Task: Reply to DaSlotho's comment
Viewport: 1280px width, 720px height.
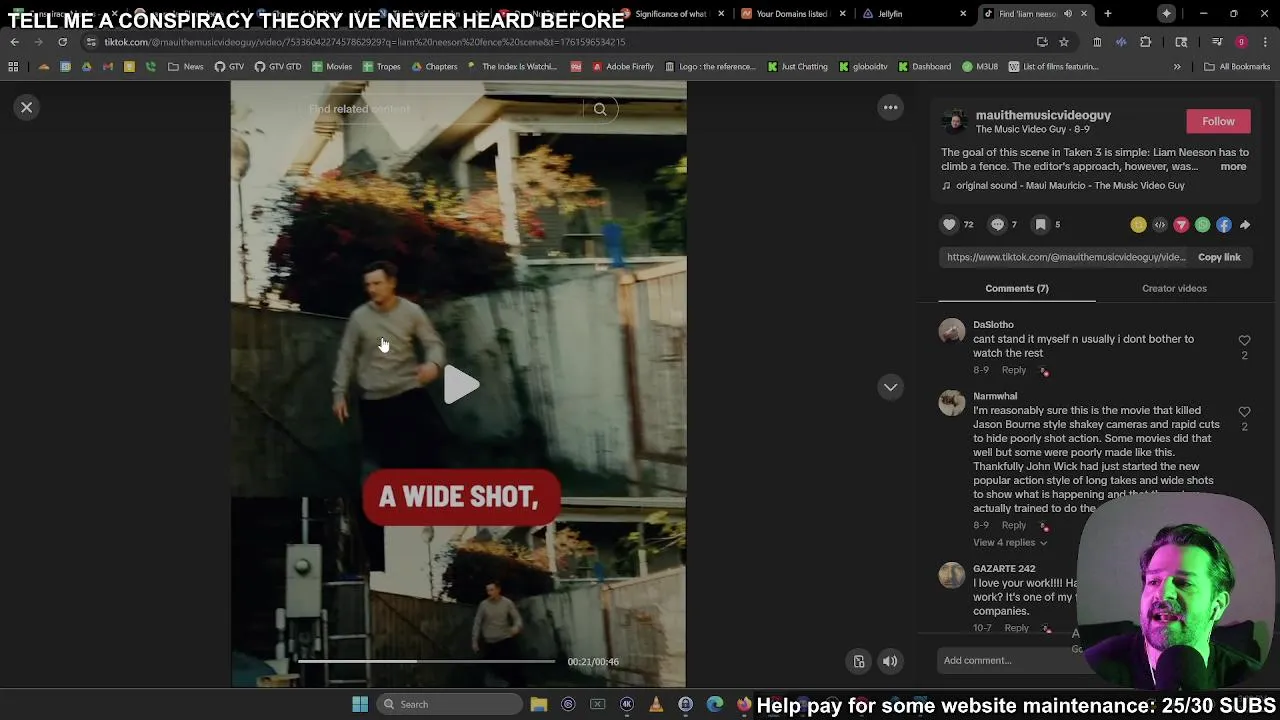Action: [x=1014, y=370]
